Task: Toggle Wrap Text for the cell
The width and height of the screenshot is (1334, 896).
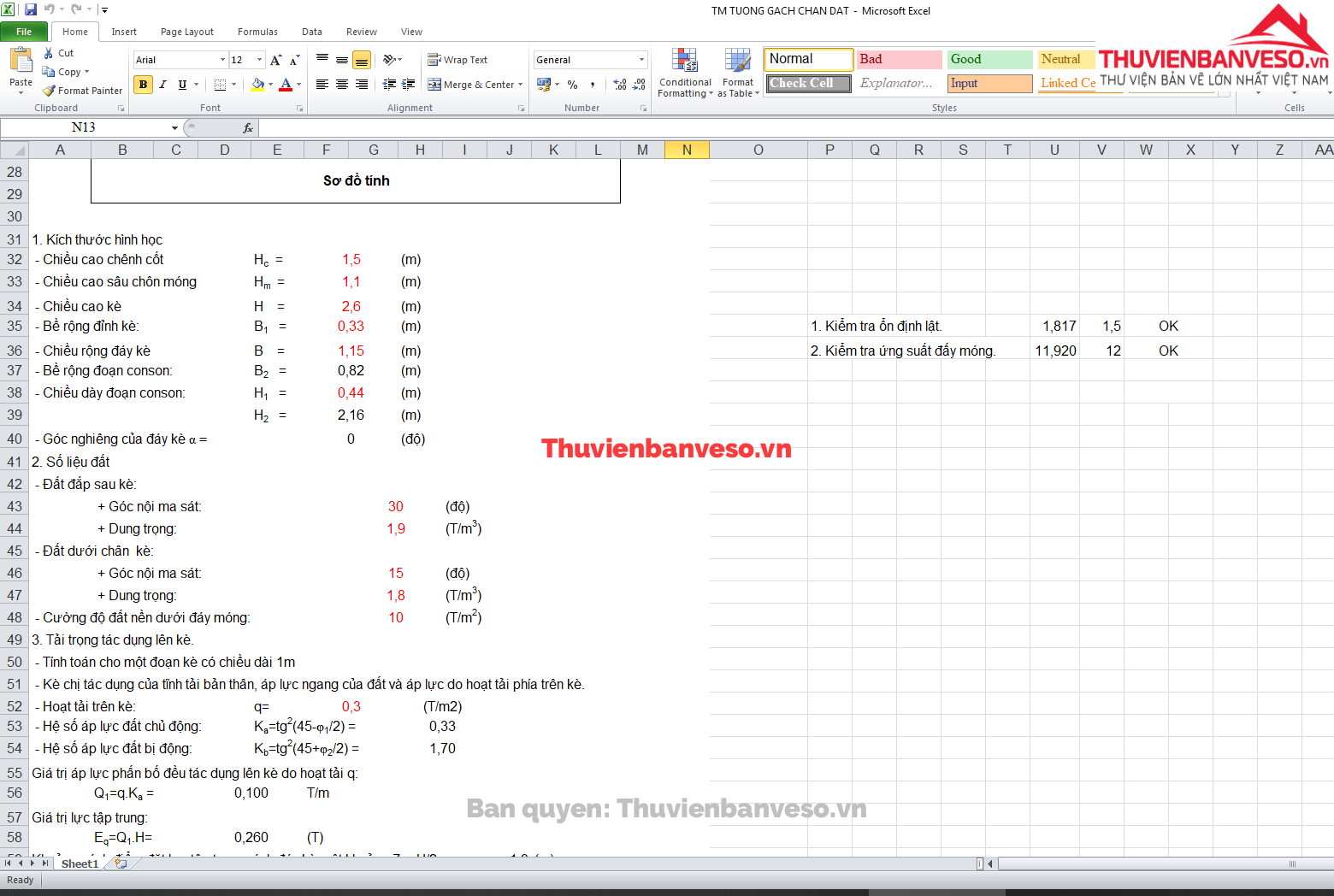Action: 457,60
